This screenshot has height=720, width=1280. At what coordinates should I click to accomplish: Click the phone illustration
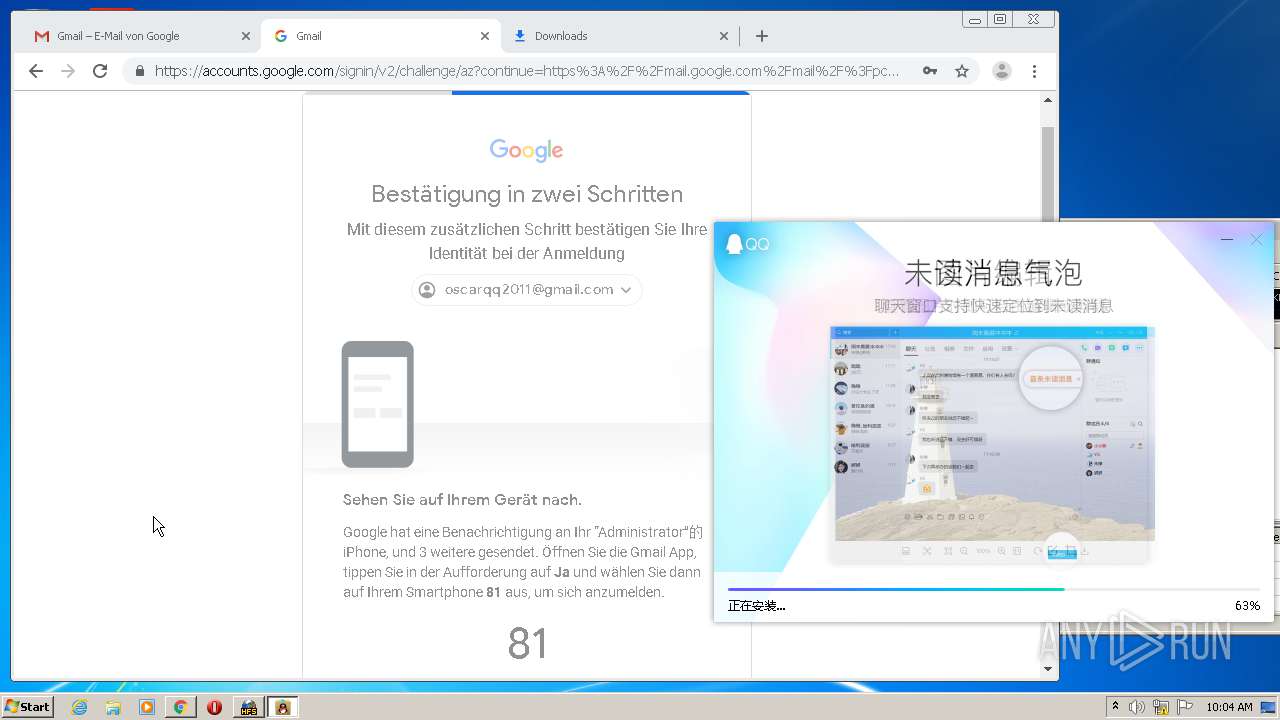point(378,404)
